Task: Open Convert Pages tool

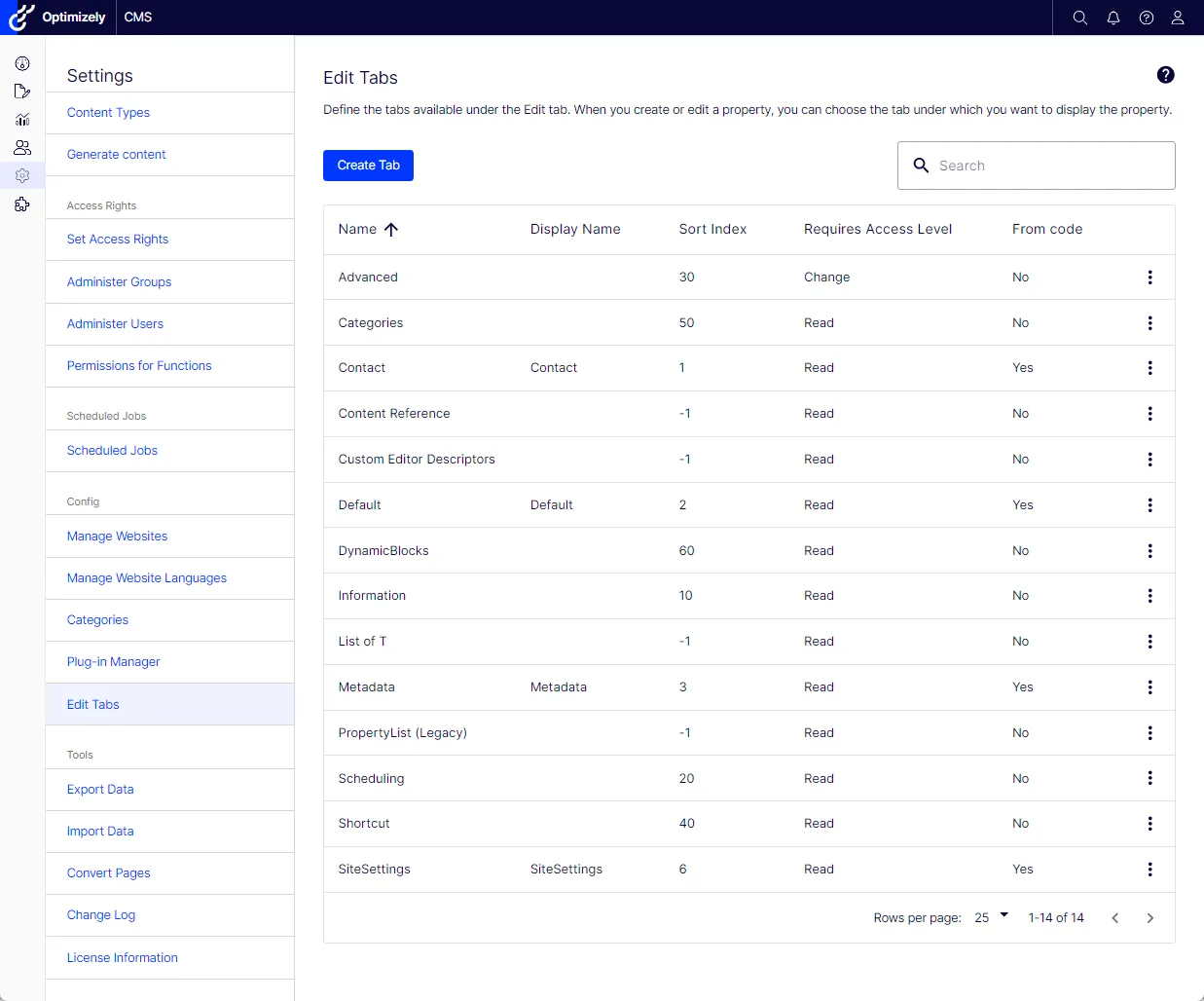Action: pyautogui.click(x=108, y=873)
